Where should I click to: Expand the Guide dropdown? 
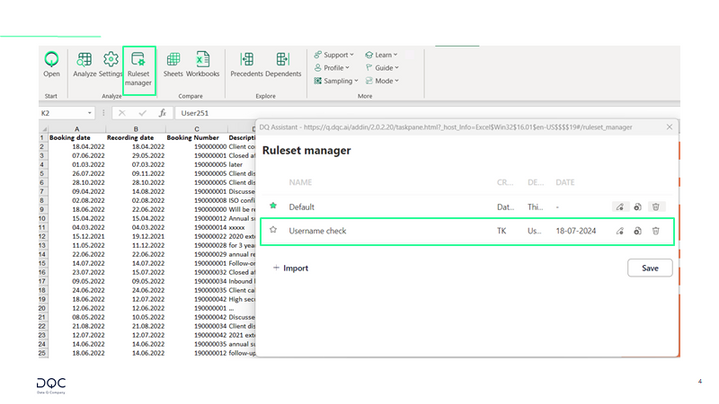(382, 68)
